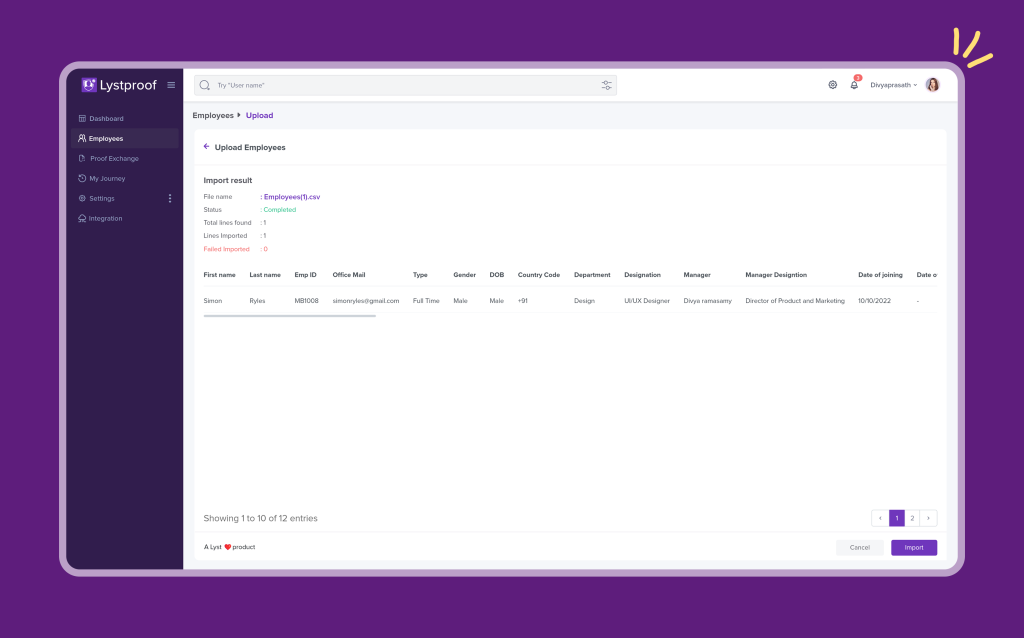Click back arrow beside Upload Employees
This screenshot has width=1024, height=638.
coord(206,147)
